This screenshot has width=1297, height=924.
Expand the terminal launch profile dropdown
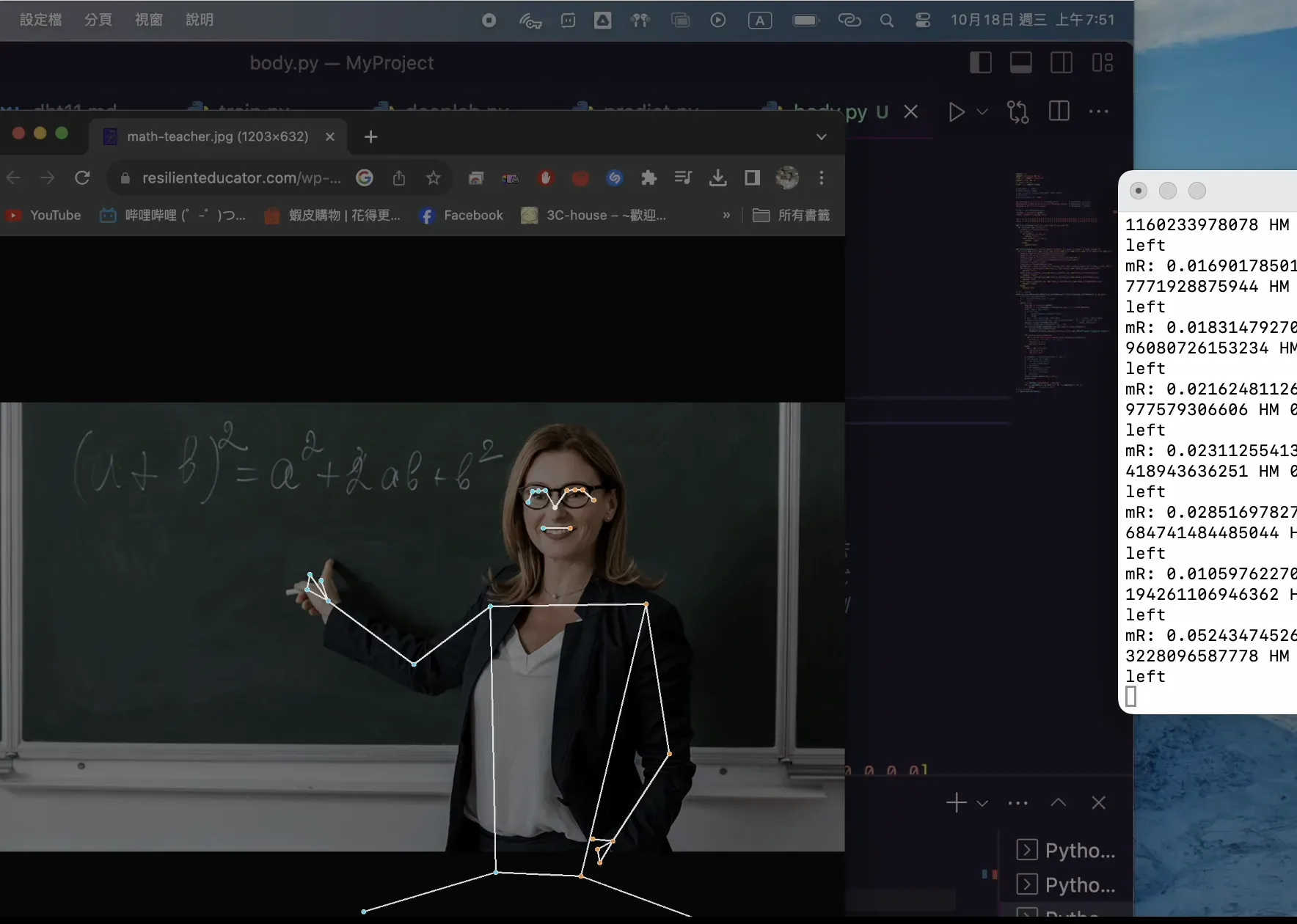coord(982,803)
